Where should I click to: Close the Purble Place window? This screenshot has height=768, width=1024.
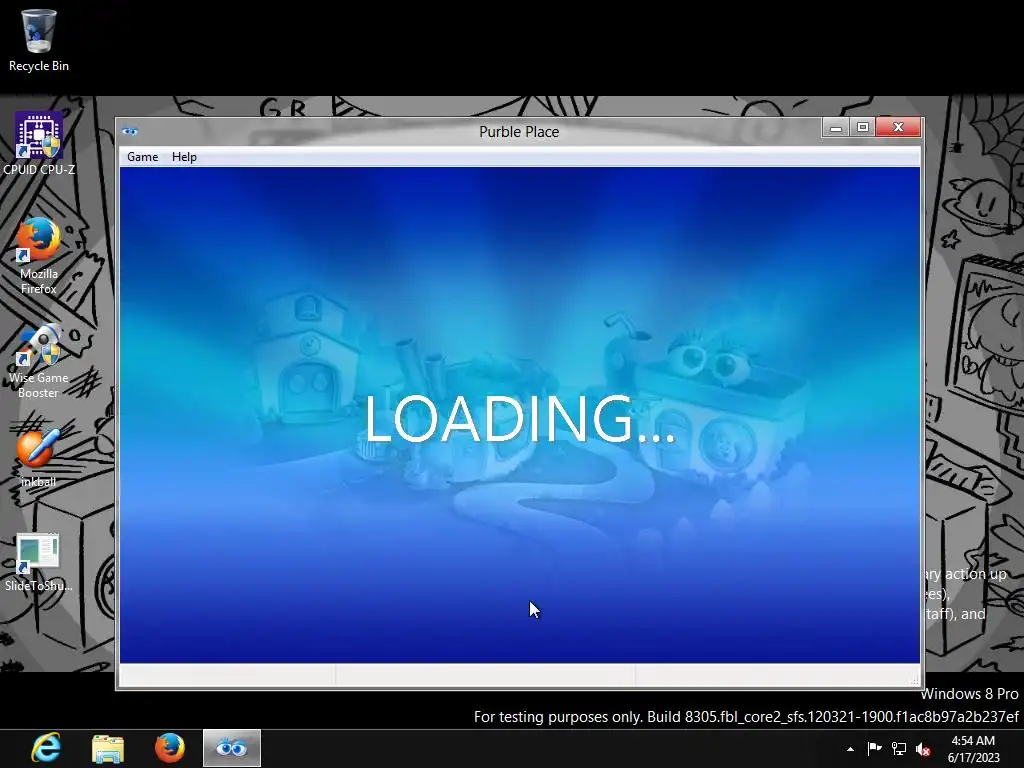pyautogui.click(x=898, y=127)
